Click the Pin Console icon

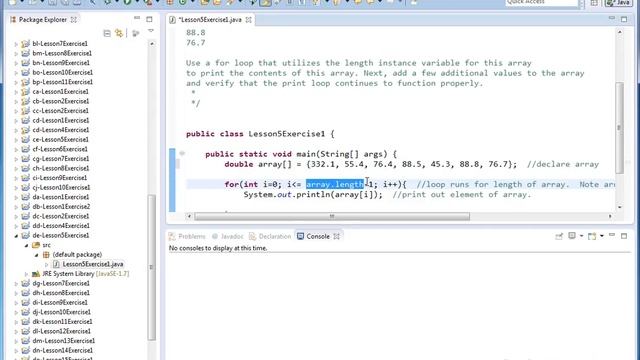point(559,236)
